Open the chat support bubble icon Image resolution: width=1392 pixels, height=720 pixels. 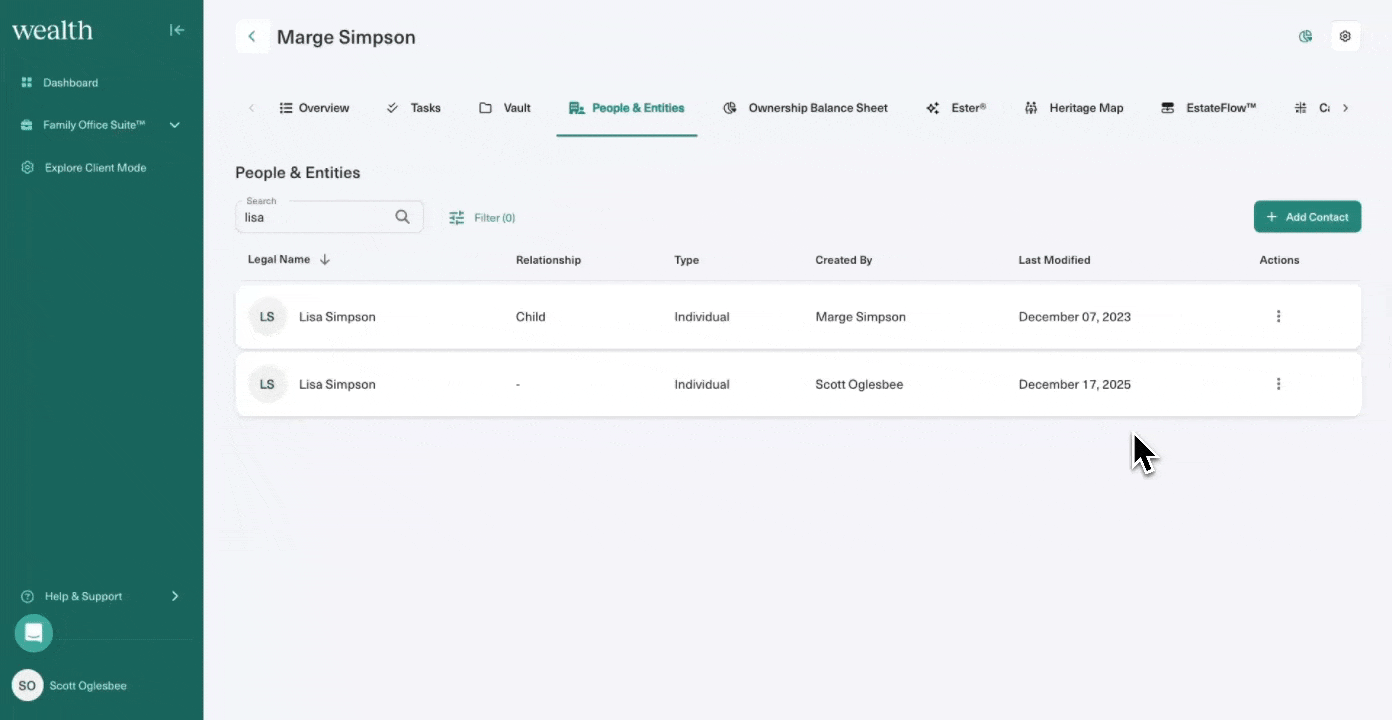pyautogui.click(x=33, y=633)
